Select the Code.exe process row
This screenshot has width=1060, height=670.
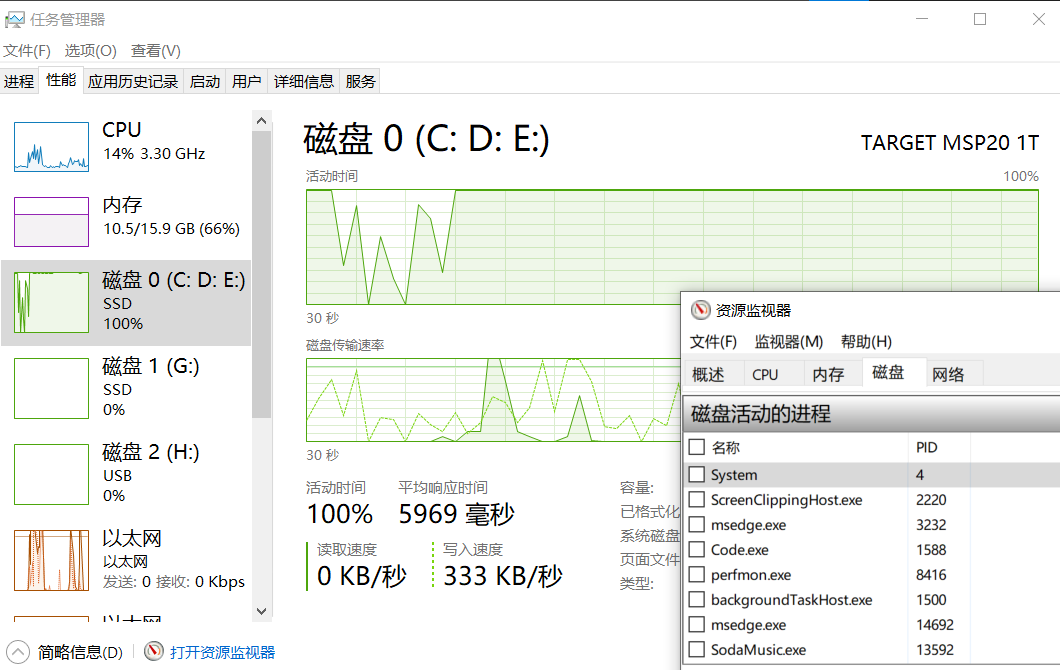pos(871,550)
